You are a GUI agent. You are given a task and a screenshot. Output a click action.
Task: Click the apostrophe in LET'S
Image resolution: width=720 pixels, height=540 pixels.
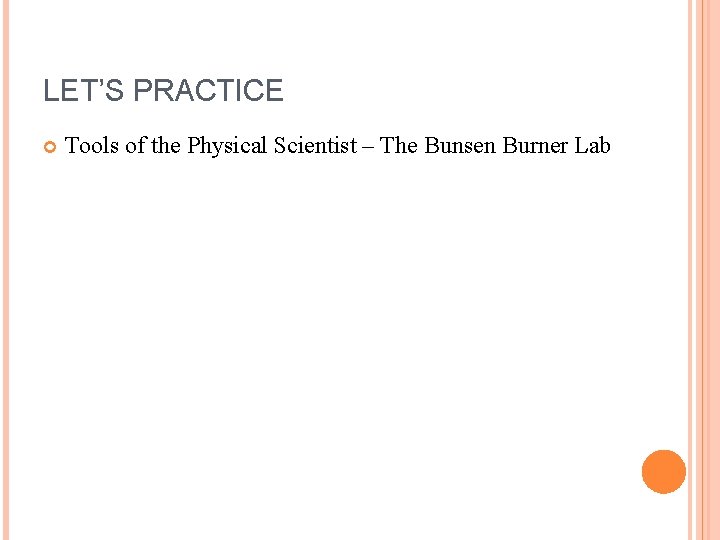click(x=103, y=83)
